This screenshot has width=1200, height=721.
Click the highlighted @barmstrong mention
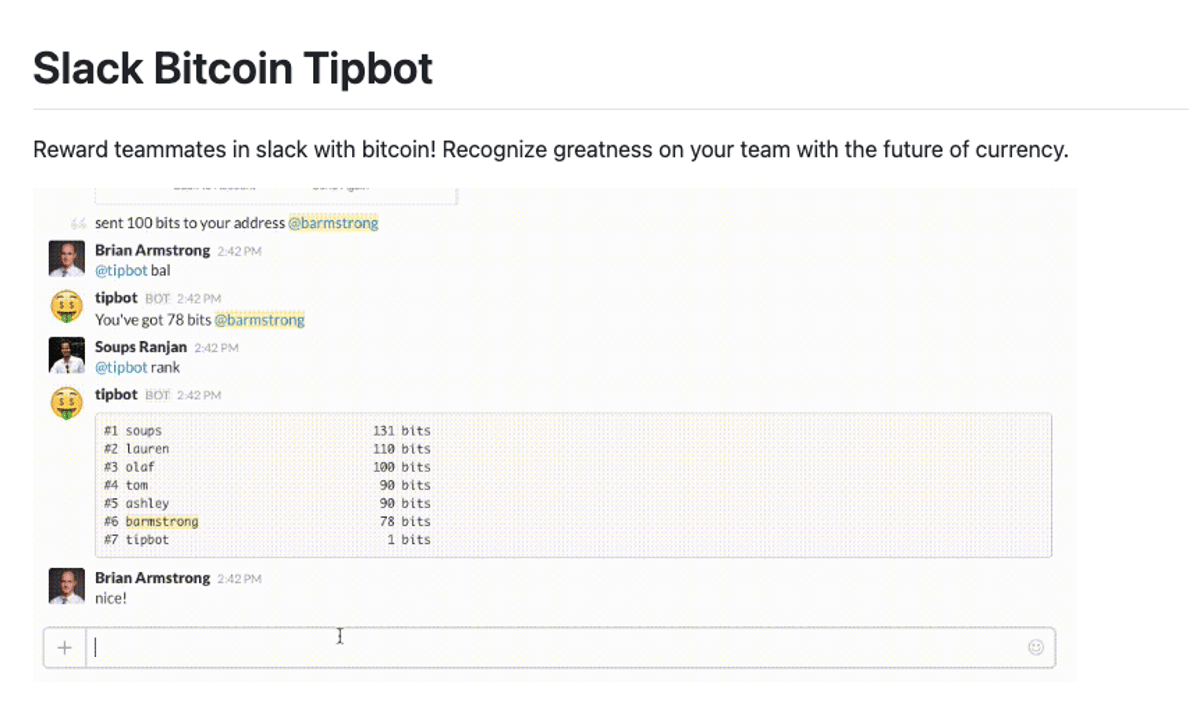(333, 222)
